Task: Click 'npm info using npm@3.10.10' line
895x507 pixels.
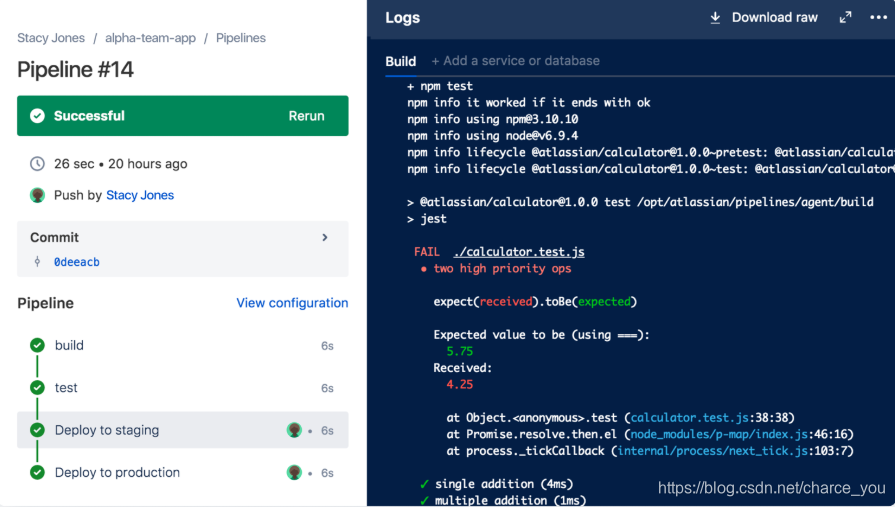Action: (x=493, y=119)
